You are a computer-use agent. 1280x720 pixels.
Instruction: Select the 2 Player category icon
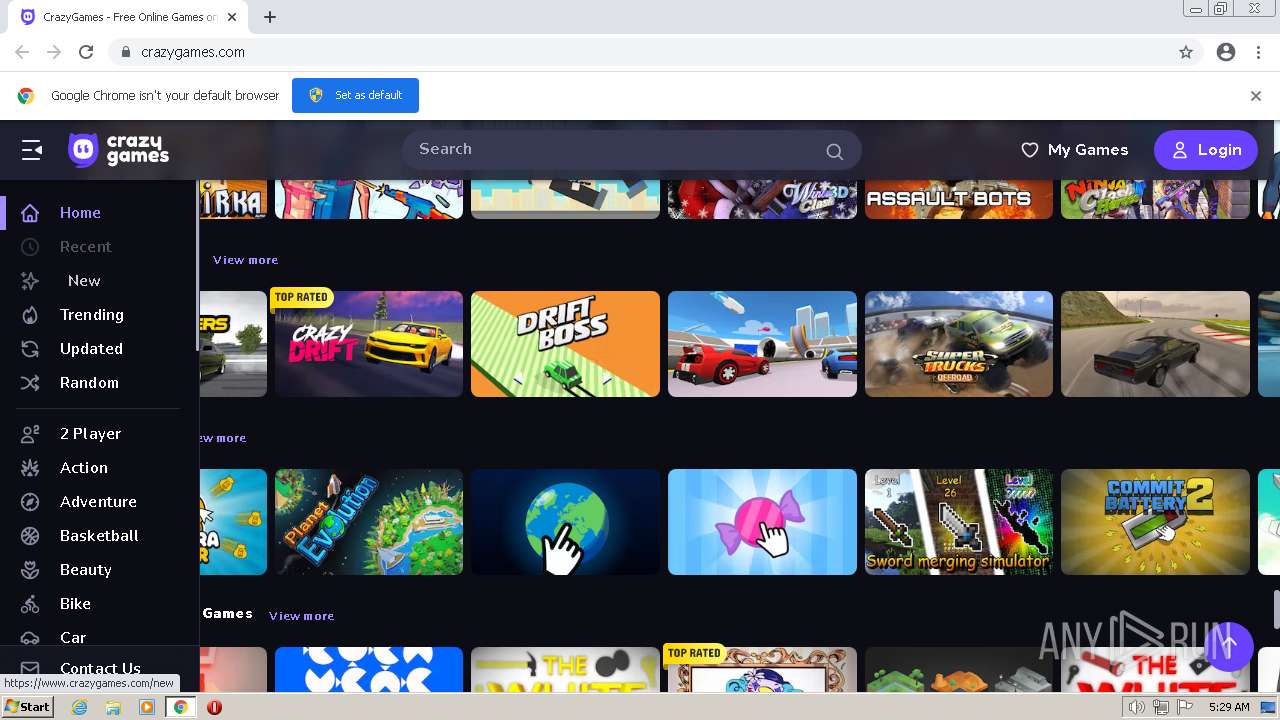[30, 434]
